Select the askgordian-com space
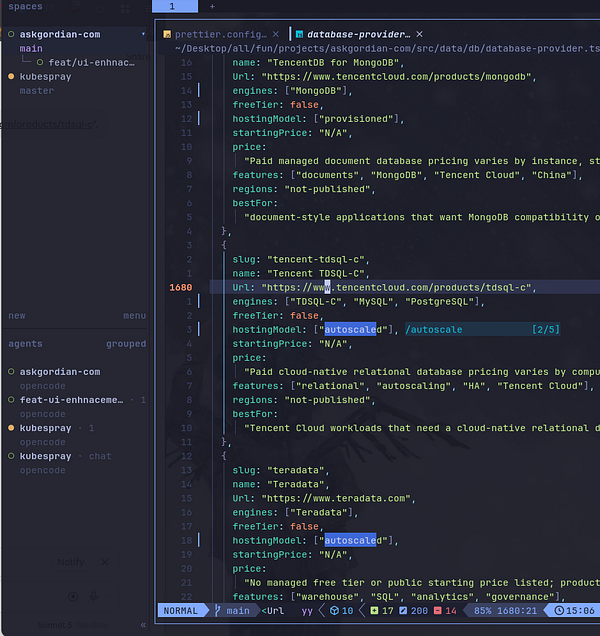 [x=60, y=34]
